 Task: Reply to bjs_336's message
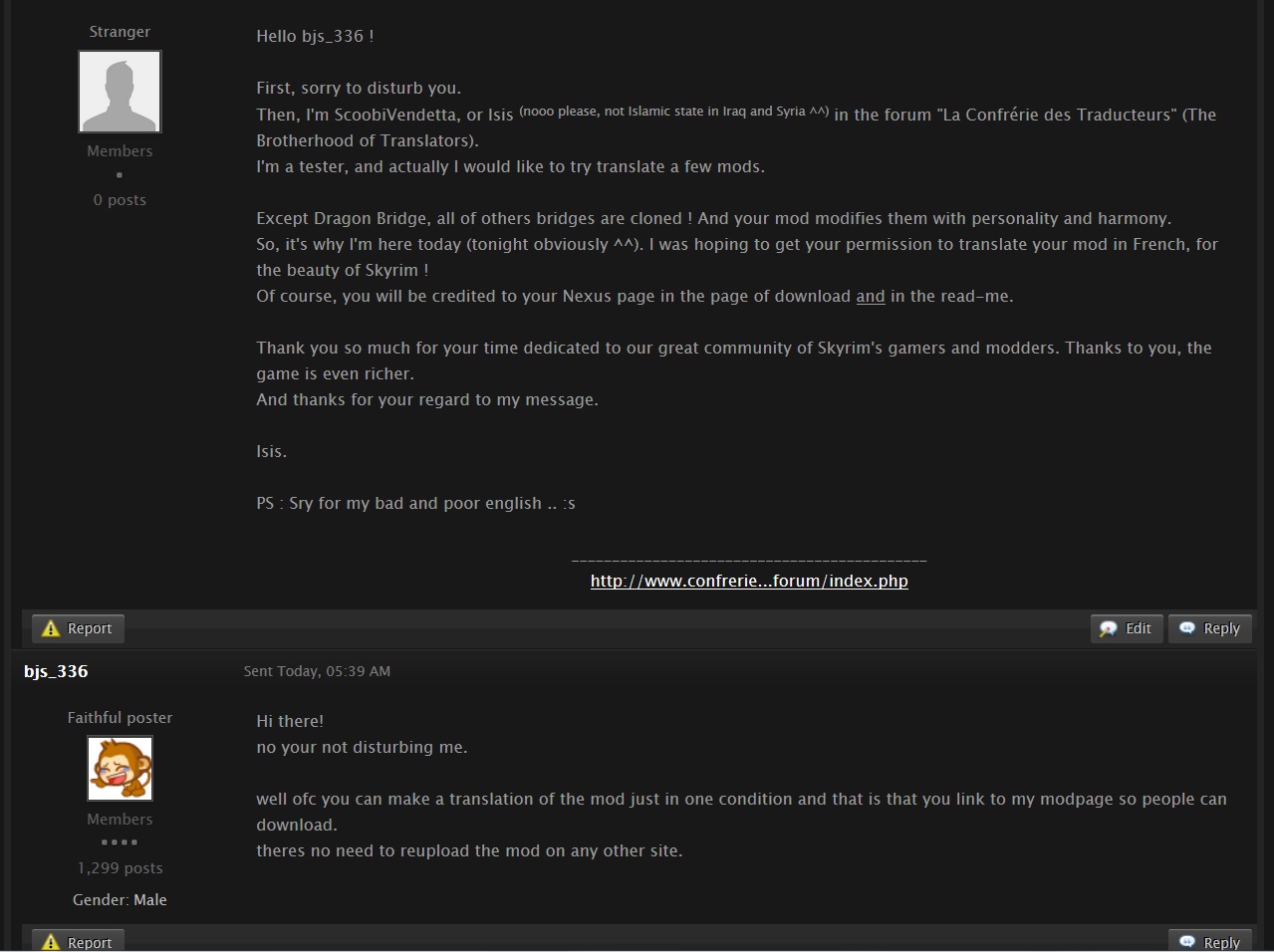(x=1210, y=941)
